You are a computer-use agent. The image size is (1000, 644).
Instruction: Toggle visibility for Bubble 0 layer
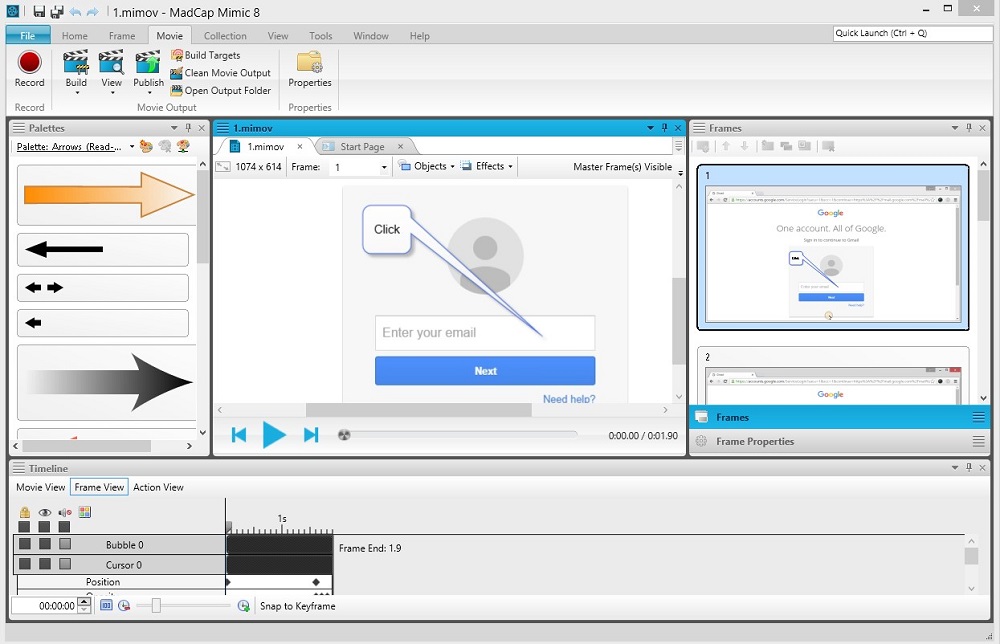click(45, 544)
